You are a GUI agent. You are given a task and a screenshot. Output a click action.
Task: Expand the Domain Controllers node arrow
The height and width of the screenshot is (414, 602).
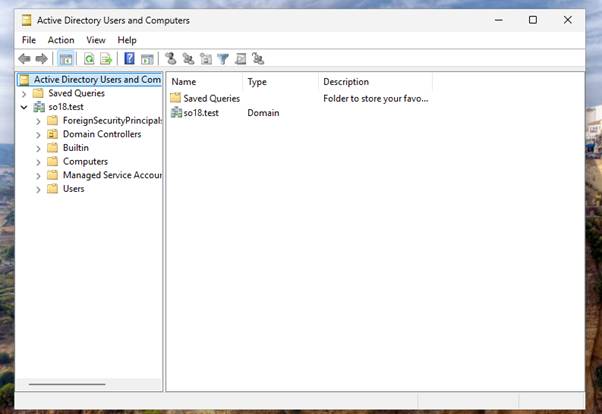click(x=38, y=134)
